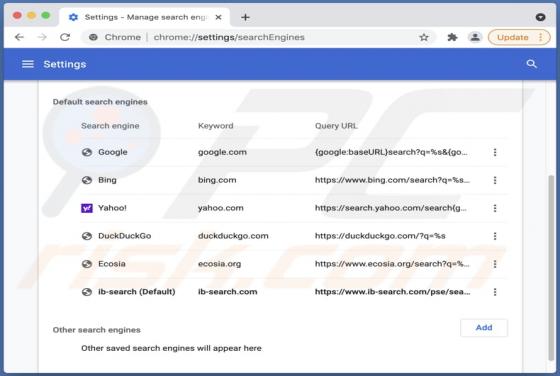
Task: Open a new tab with plus
Action: click(x=245, y=17)
